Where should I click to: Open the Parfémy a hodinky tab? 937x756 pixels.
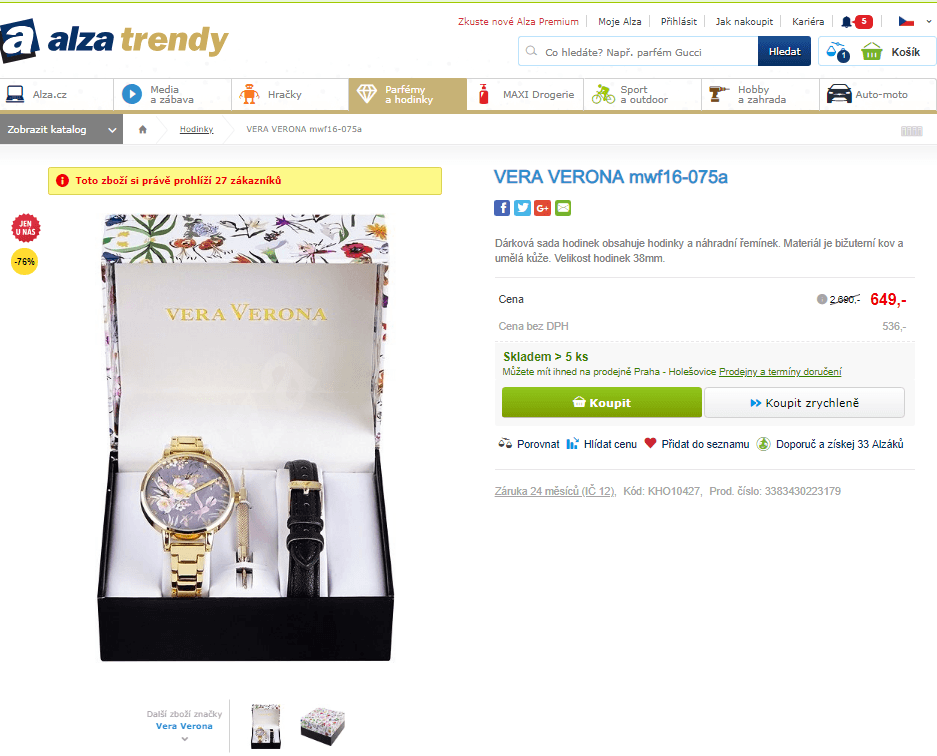point(408,94)
